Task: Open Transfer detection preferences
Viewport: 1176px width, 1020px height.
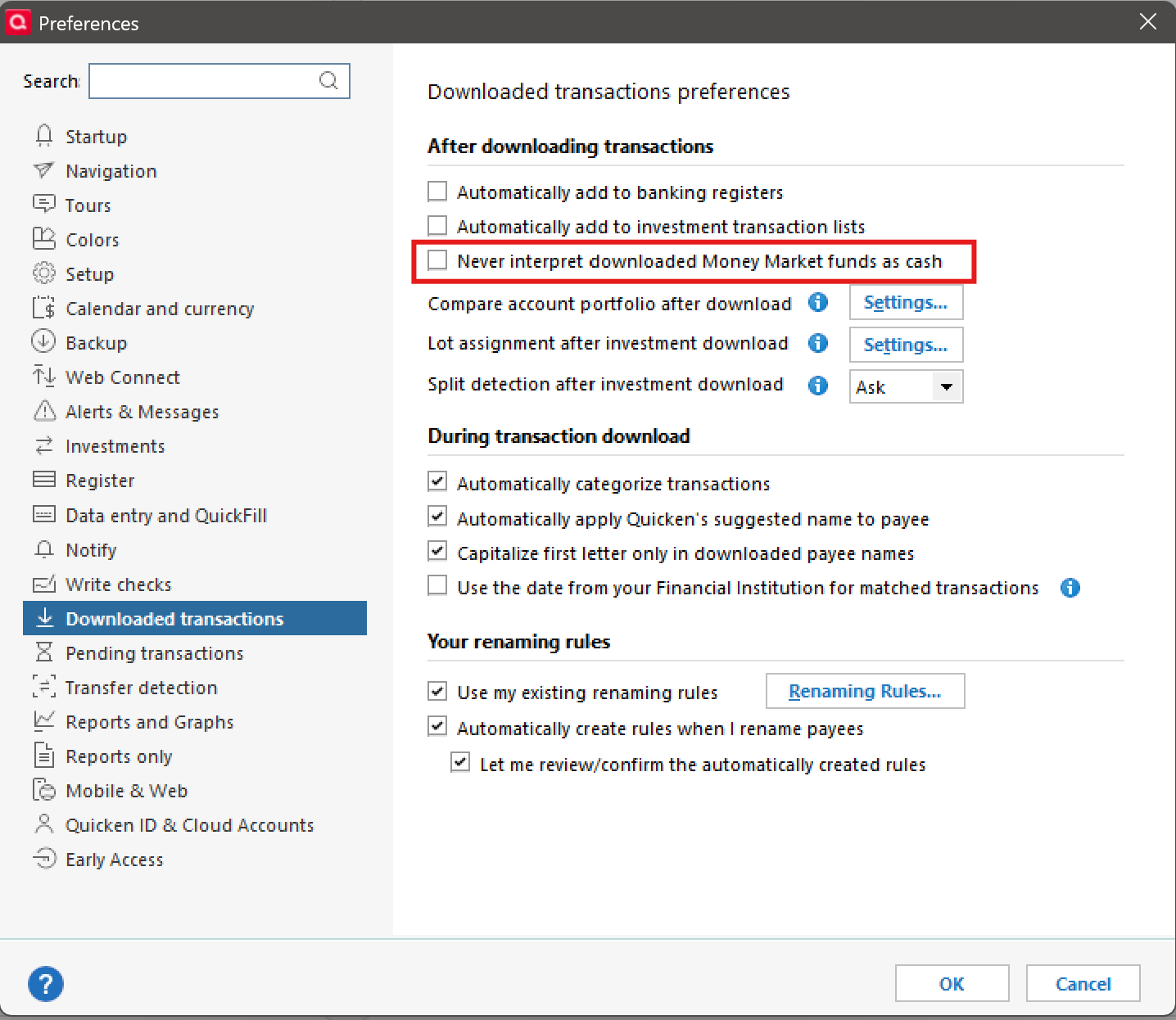Action: [195, 687]
